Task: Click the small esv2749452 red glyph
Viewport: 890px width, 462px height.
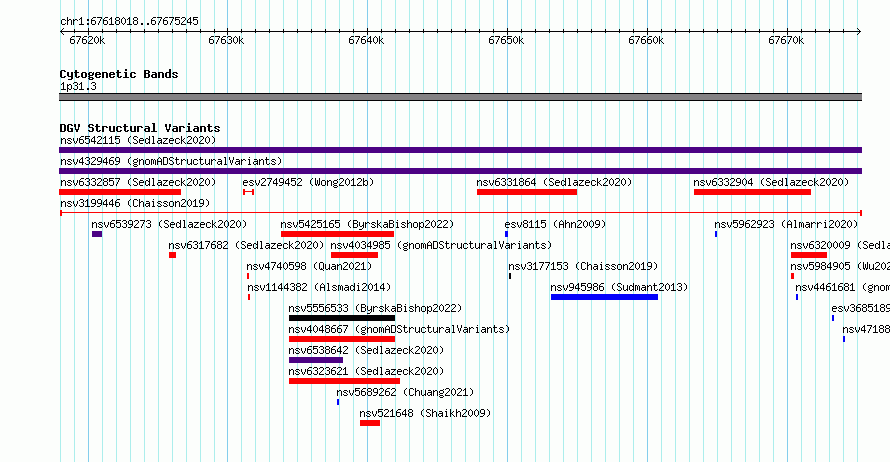Action: point(248,192)
